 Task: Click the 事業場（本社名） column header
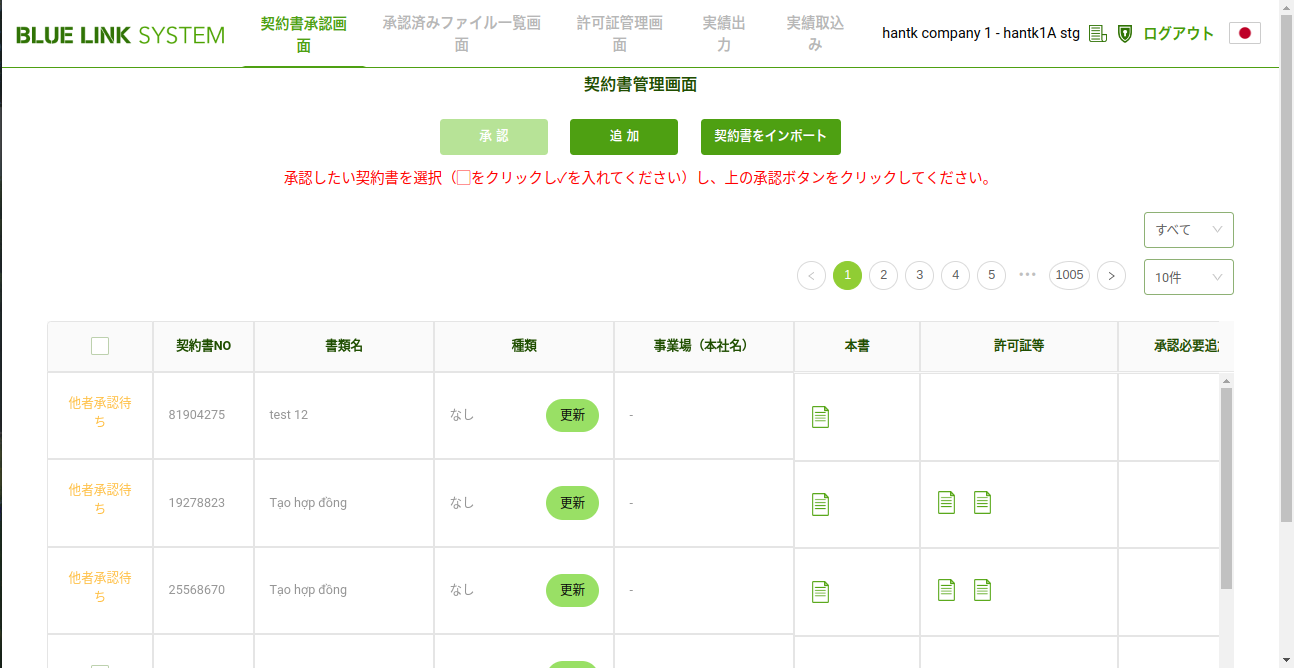click(704, 346)
